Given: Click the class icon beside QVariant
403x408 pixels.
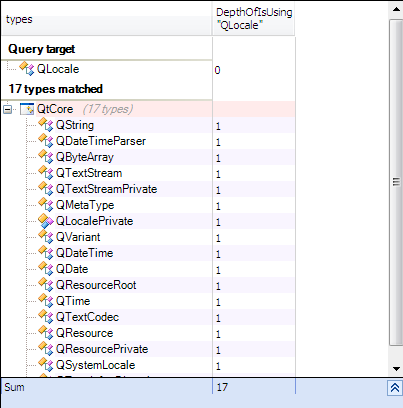Looking at the screenshot, I should [46, 237].
